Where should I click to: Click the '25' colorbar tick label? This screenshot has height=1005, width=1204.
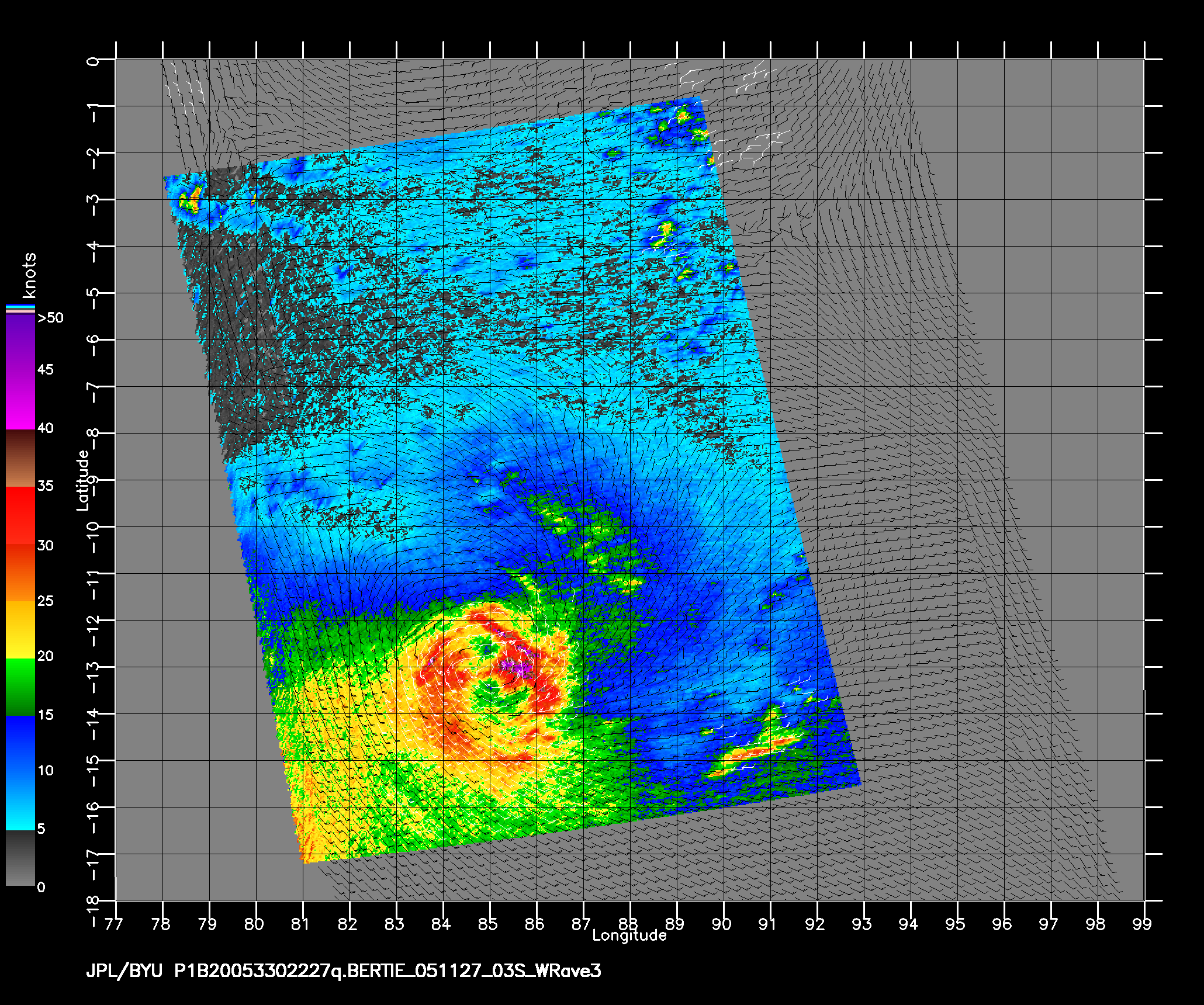tap(45, 601)
